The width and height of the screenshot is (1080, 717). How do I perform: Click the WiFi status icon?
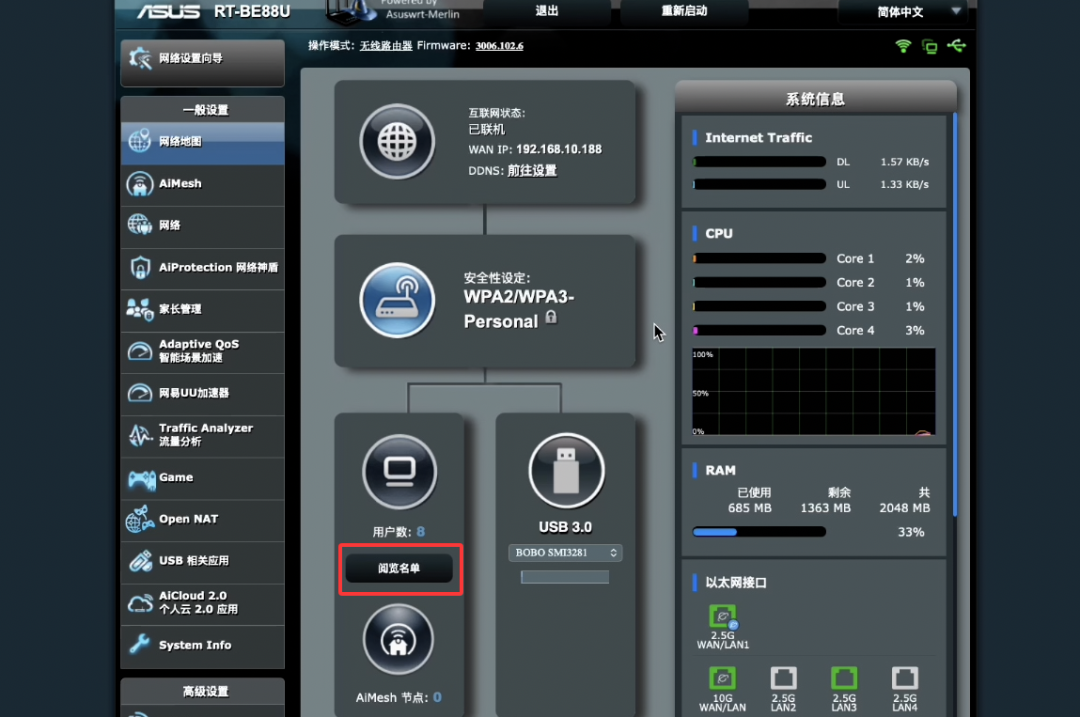coord(903,47)
